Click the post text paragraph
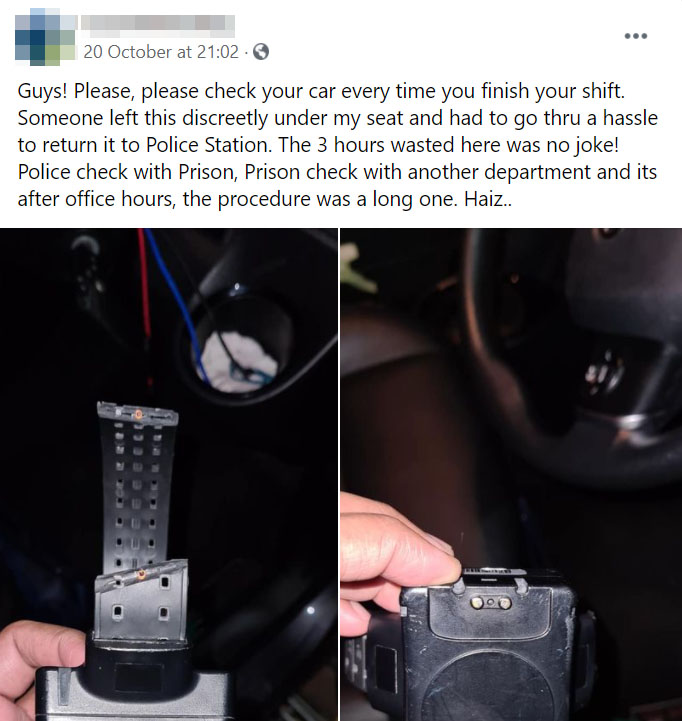 (338, 145)
